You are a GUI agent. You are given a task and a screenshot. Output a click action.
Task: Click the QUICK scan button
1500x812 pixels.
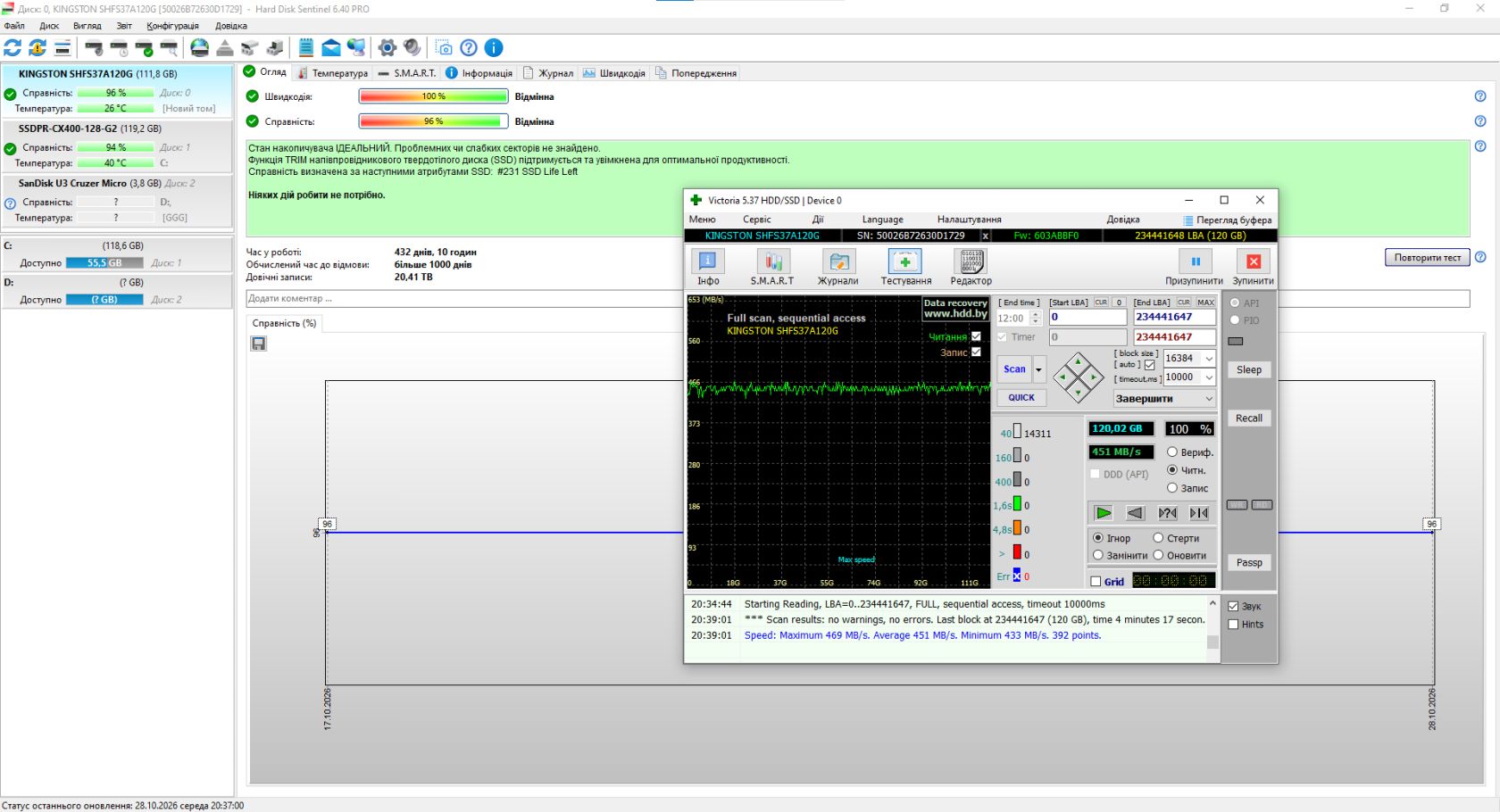click(x=1021, y=398)
